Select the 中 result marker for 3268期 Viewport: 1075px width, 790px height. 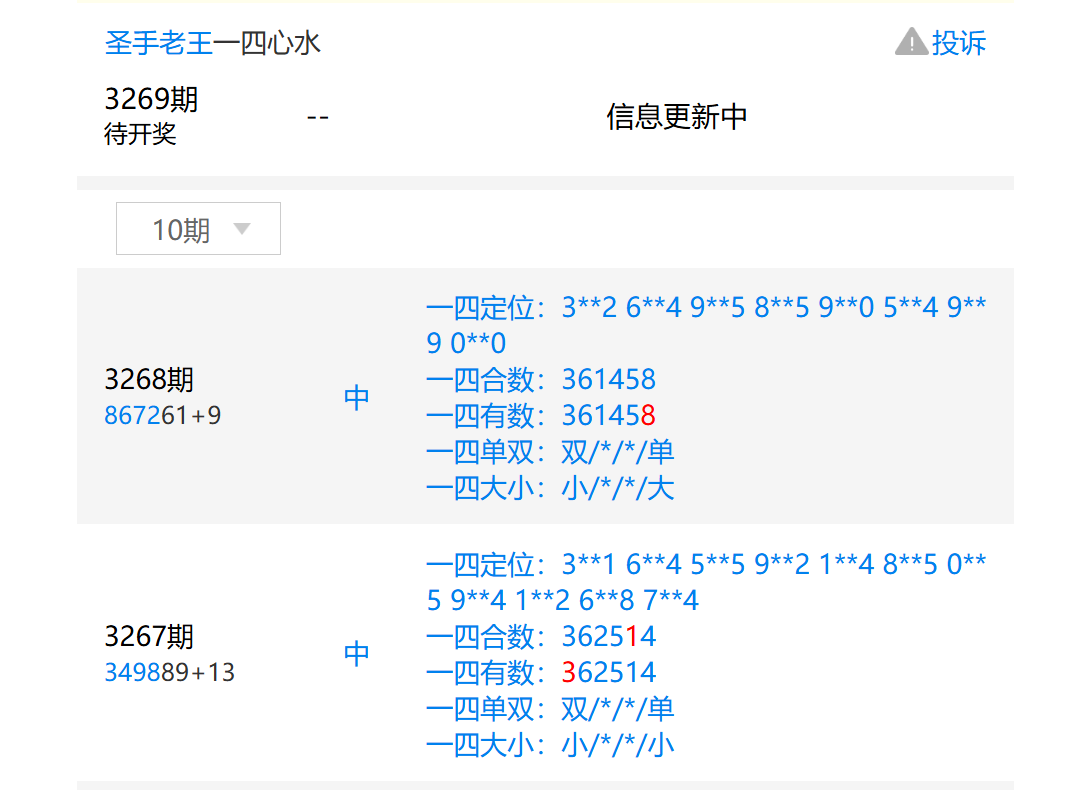(356, 396)
